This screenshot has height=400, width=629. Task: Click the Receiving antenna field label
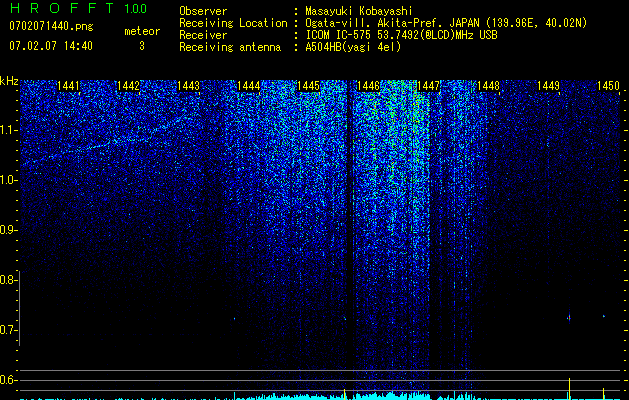point(230,47)
